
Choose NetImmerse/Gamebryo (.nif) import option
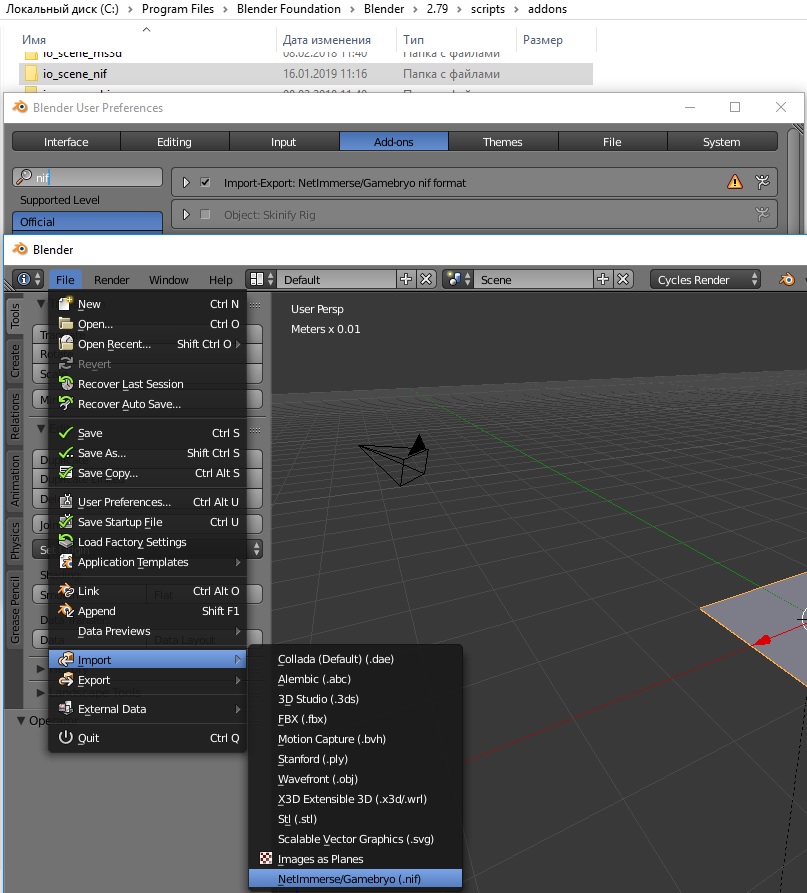tap(355, 879)
